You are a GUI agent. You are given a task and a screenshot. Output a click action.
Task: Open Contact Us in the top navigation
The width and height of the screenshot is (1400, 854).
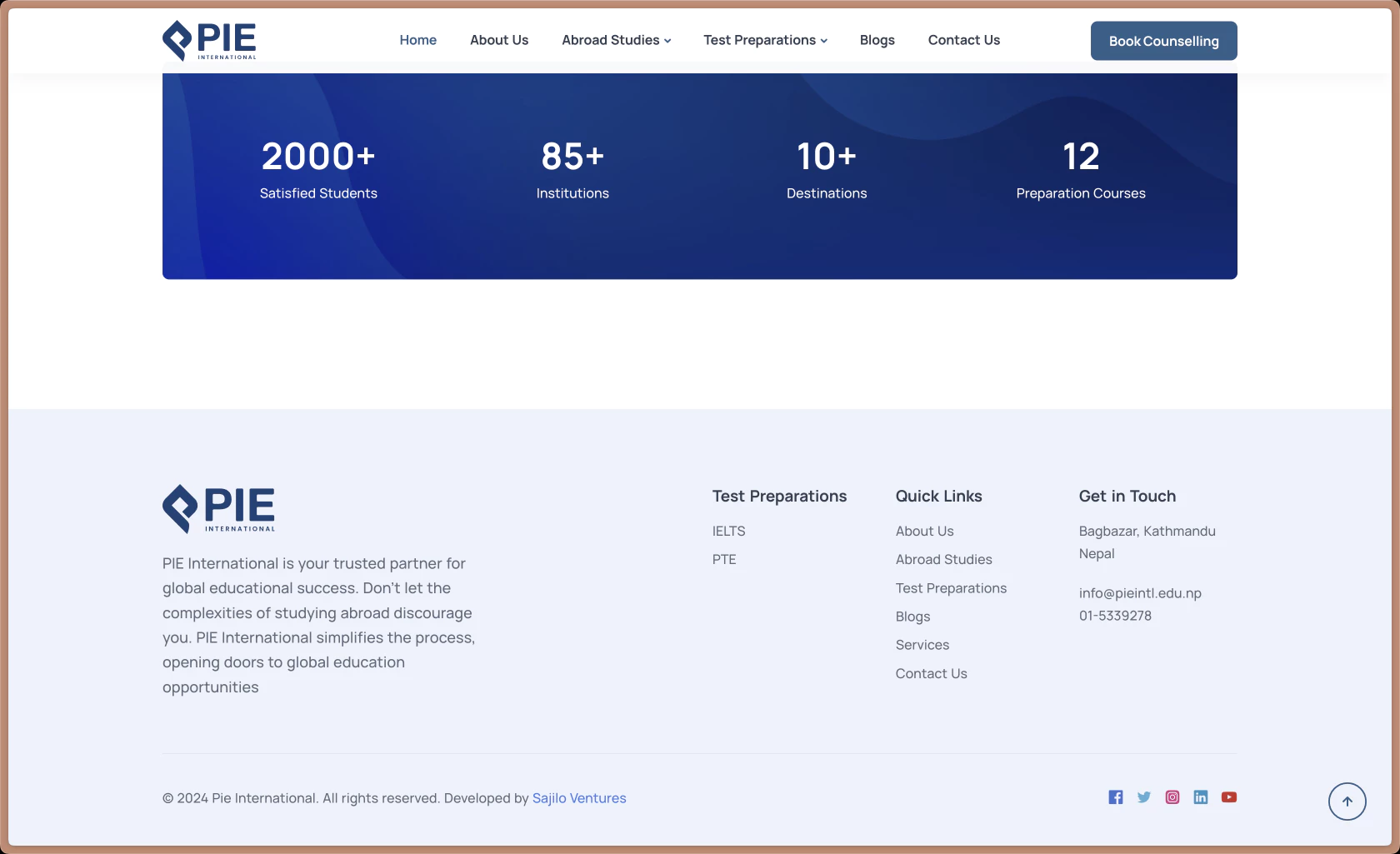[x=963, y=40]
